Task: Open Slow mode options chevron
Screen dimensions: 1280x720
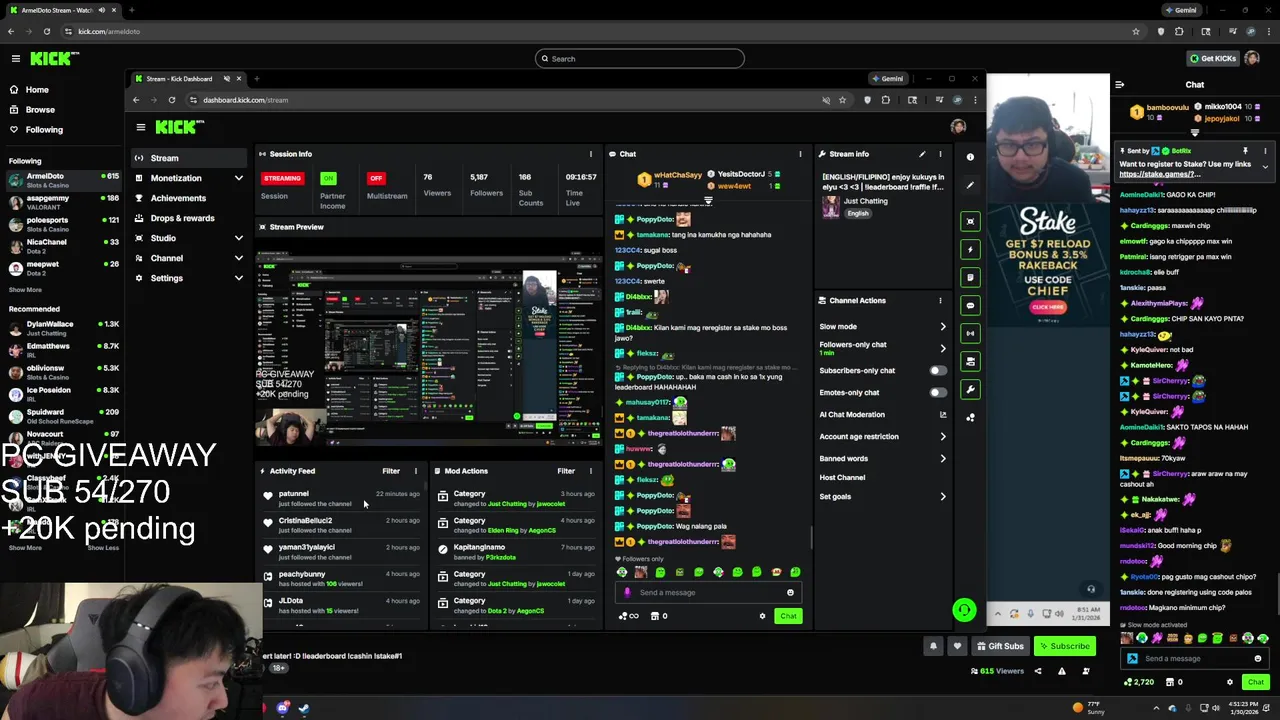Action: click(942, 327)
